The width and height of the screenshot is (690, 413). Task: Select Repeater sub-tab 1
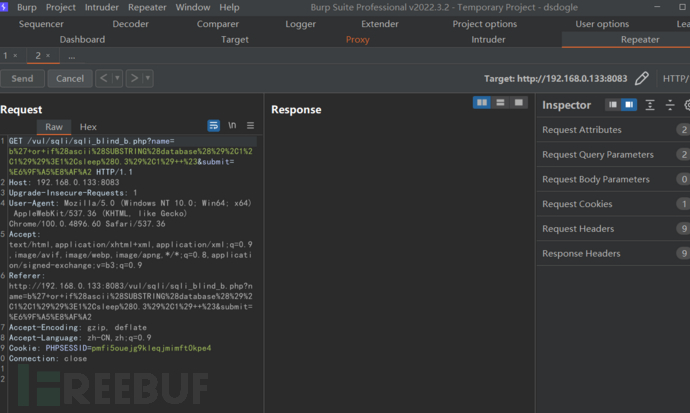point(5,56)
